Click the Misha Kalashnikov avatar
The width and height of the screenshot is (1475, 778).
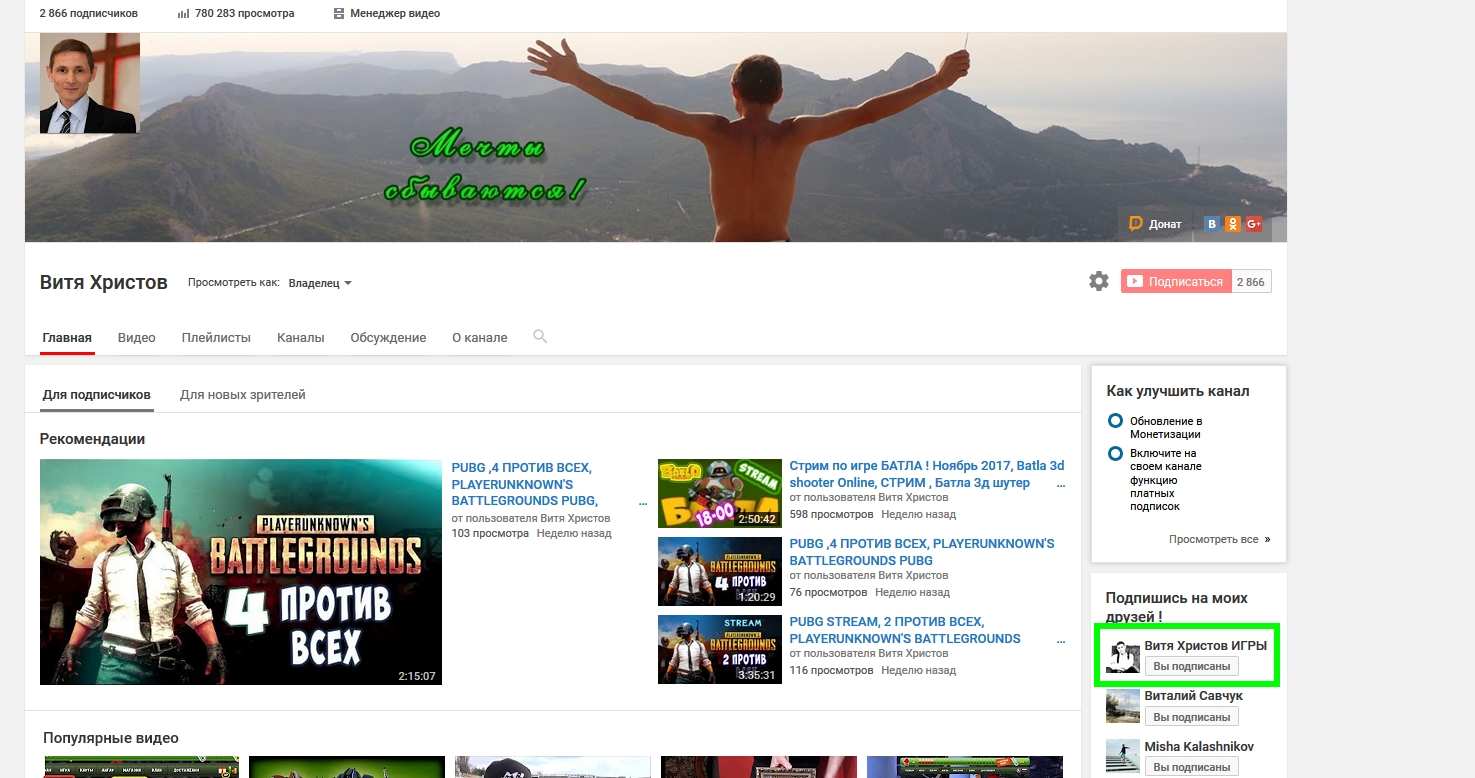coord(1123,757)
